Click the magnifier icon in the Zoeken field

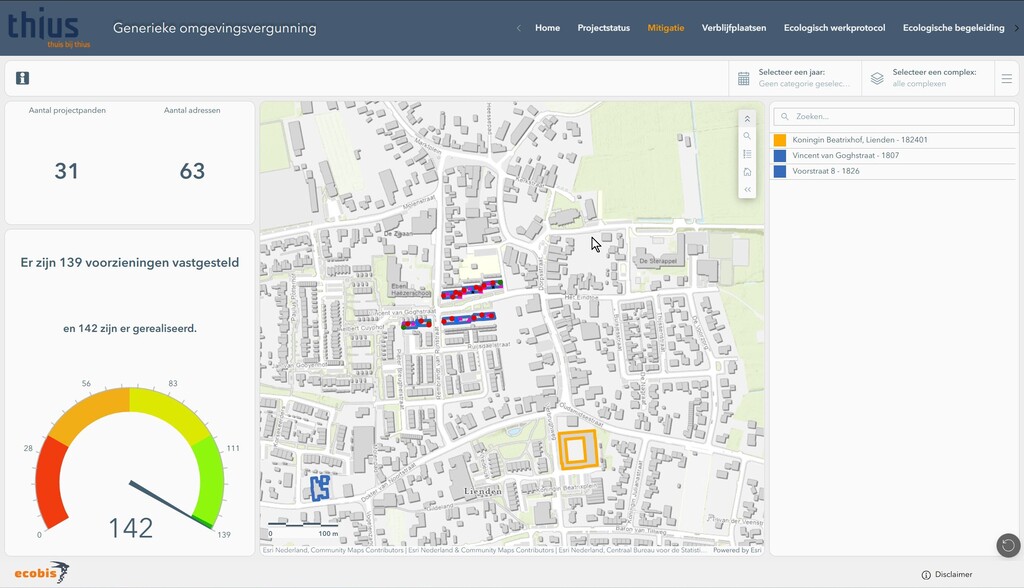(x=784, y=116)
